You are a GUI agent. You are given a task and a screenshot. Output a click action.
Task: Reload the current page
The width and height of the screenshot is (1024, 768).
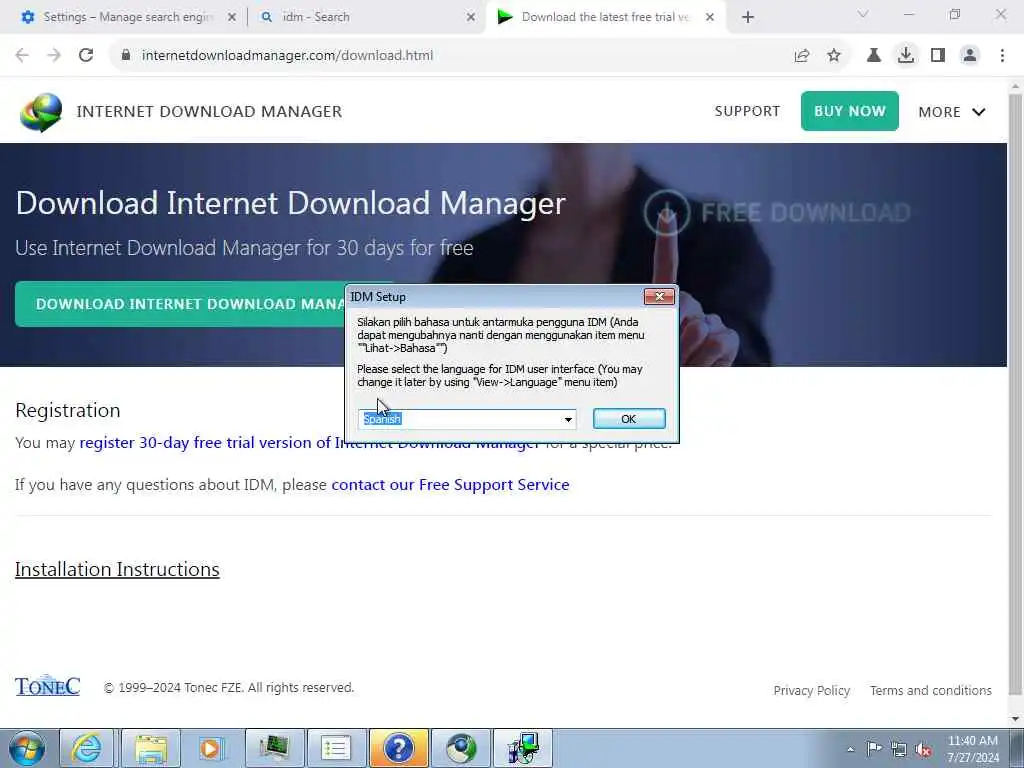click(x=86, y=56)
